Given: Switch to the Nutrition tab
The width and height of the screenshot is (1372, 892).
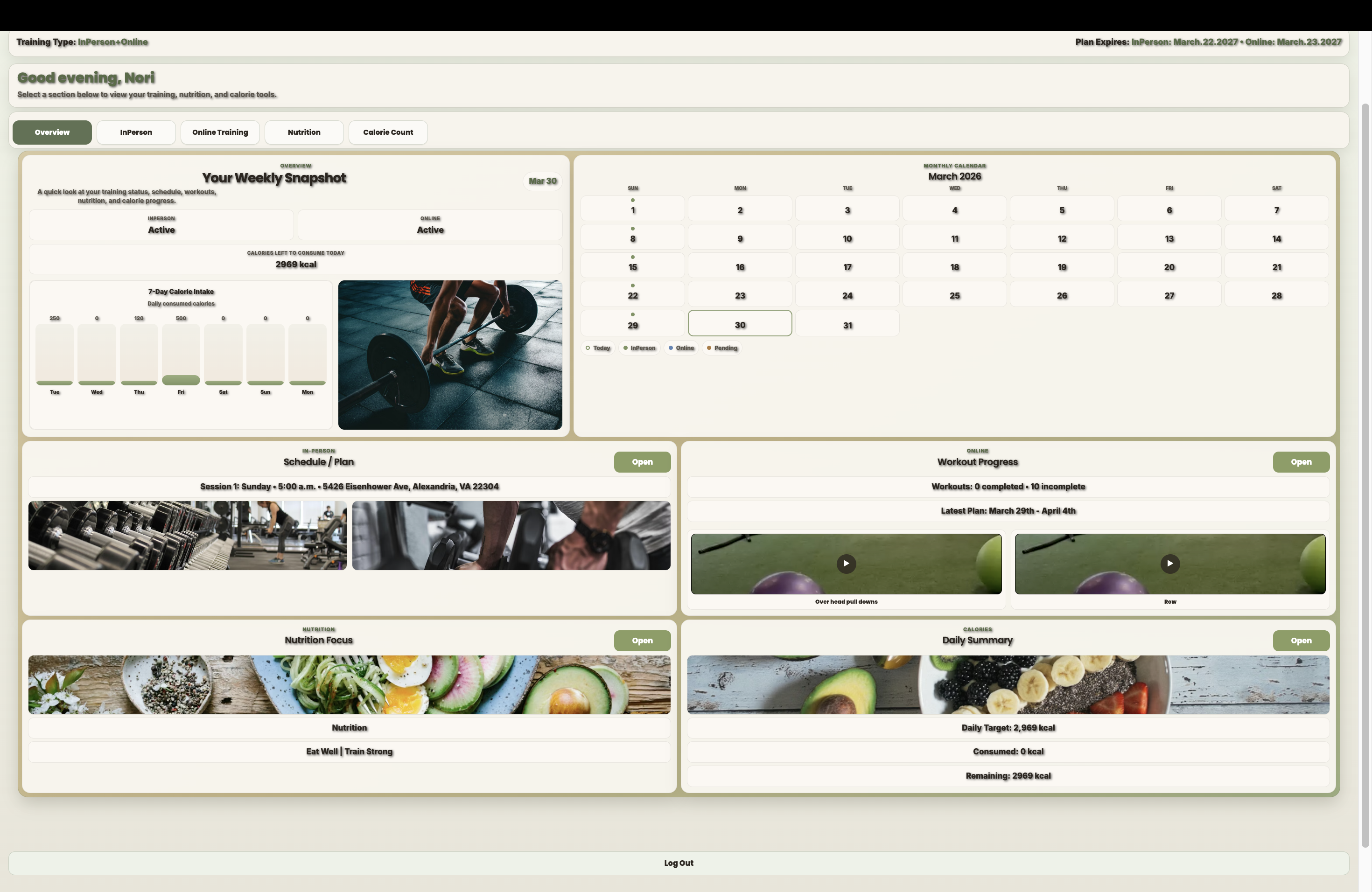Looking at the screenshot, I should 304,132.
